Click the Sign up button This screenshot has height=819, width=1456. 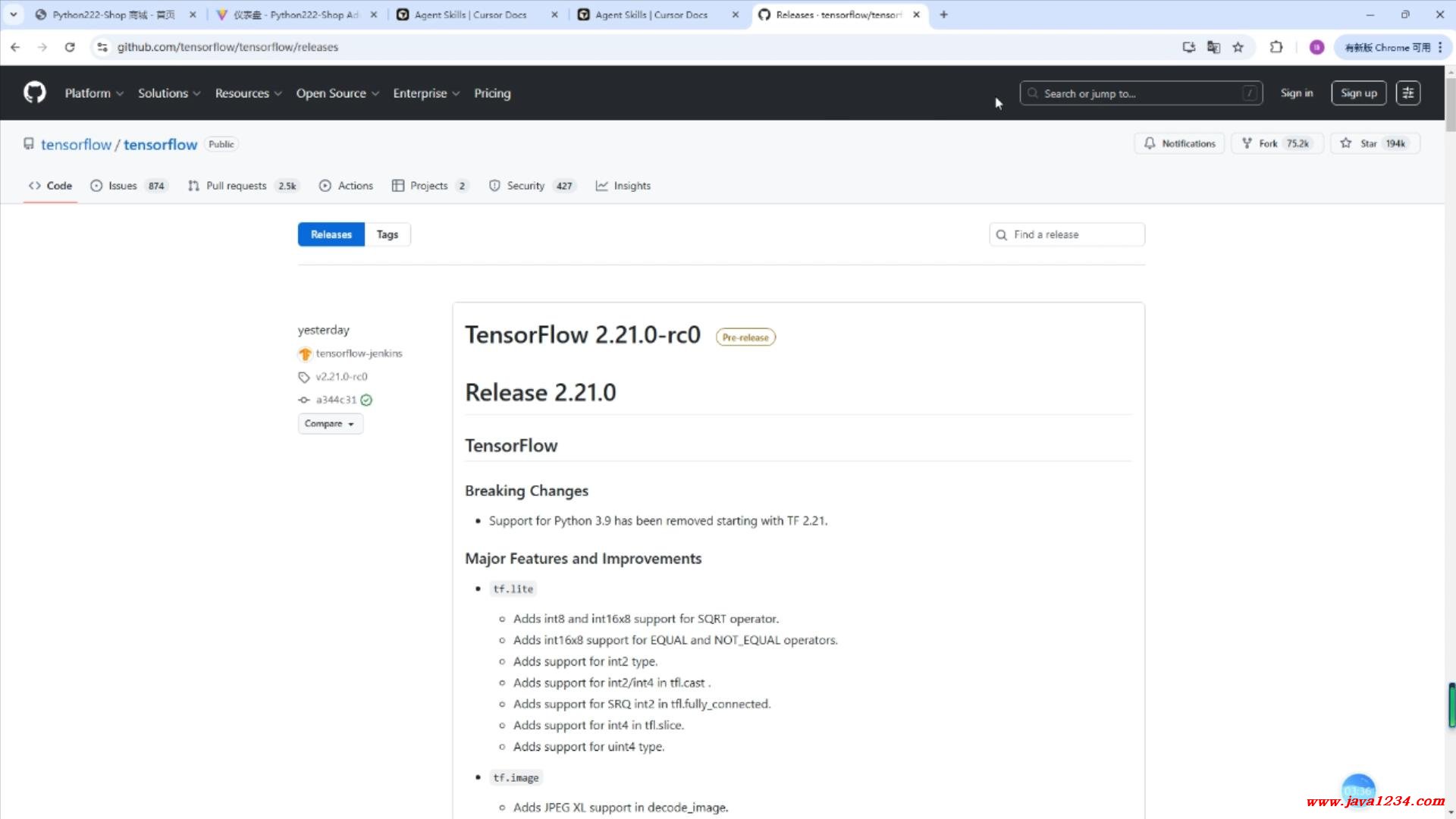(x=1358, y=93)
